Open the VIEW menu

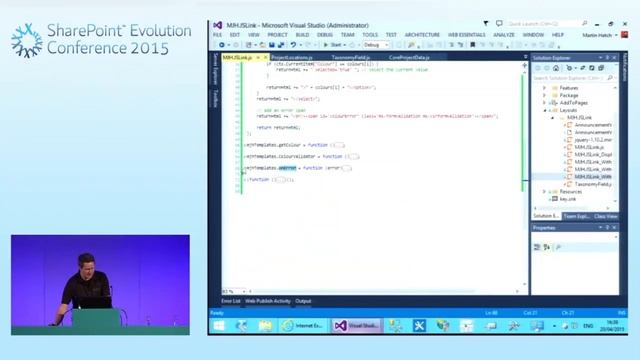253,35
